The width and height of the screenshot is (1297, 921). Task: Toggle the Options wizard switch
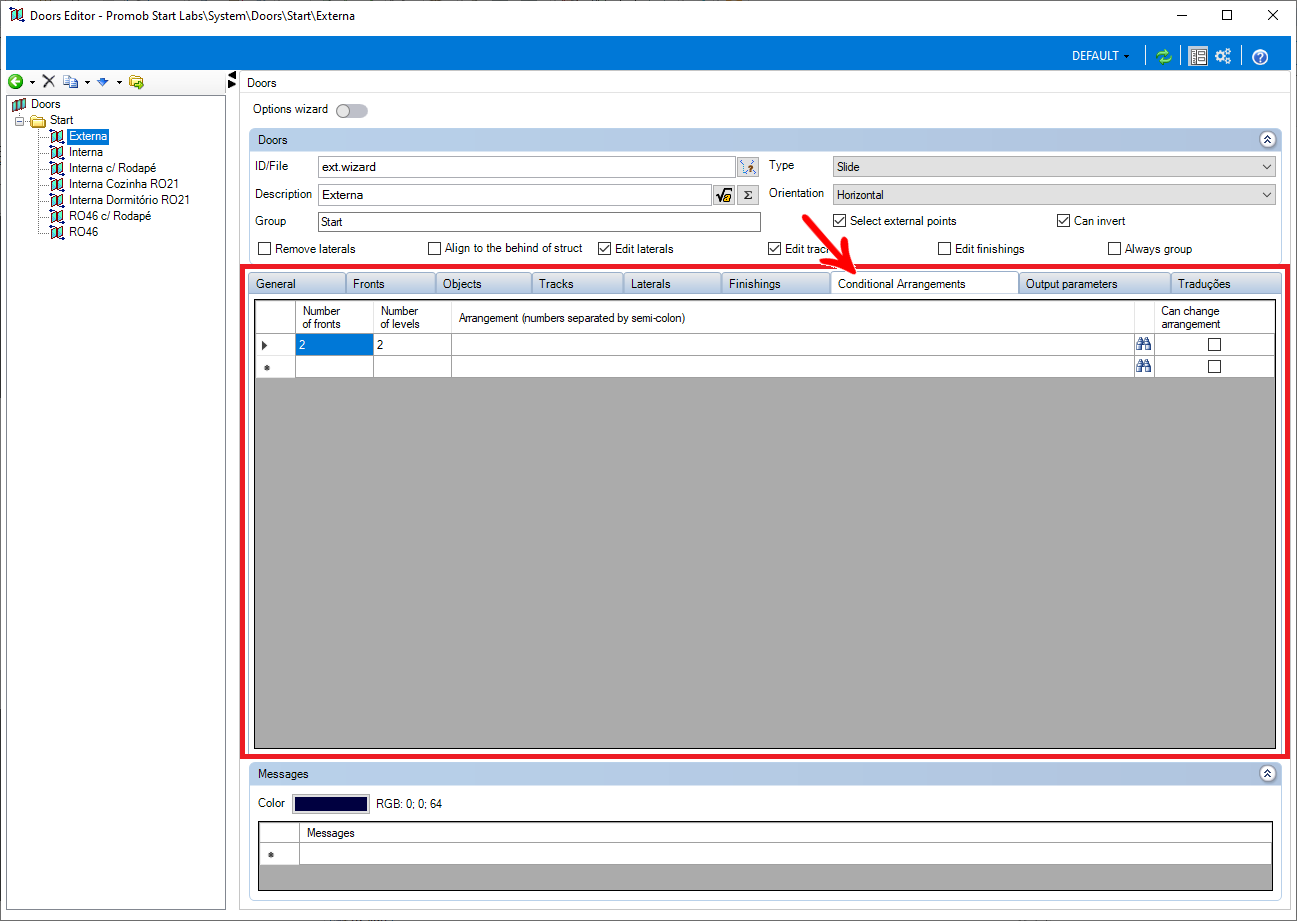[x=352, y=111]
